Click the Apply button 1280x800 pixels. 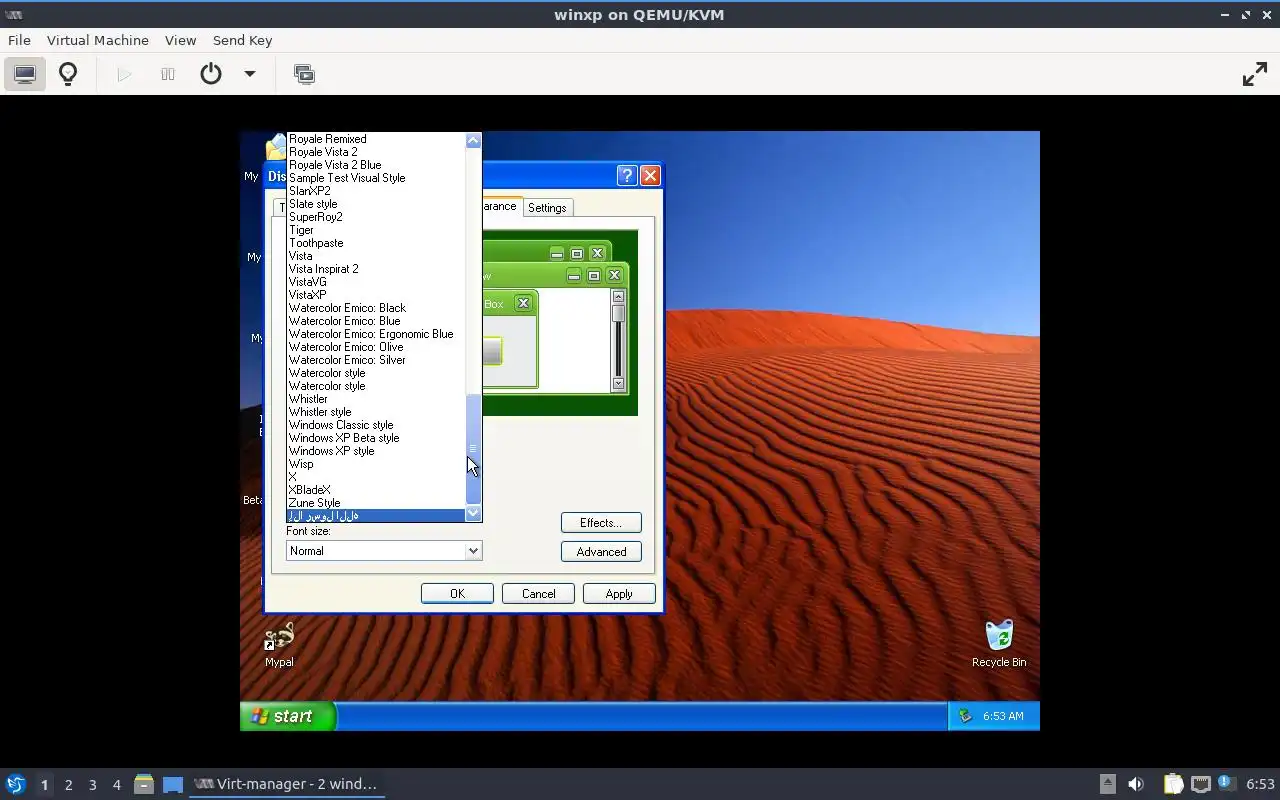619,594
